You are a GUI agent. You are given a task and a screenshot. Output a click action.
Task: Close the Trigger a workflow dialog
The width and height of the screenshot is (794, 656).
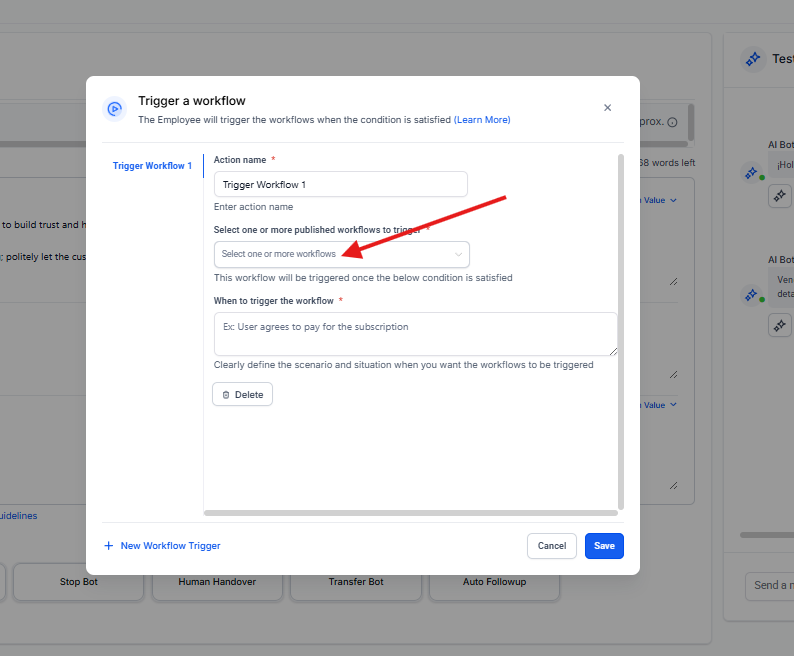[x=607, y=108]
